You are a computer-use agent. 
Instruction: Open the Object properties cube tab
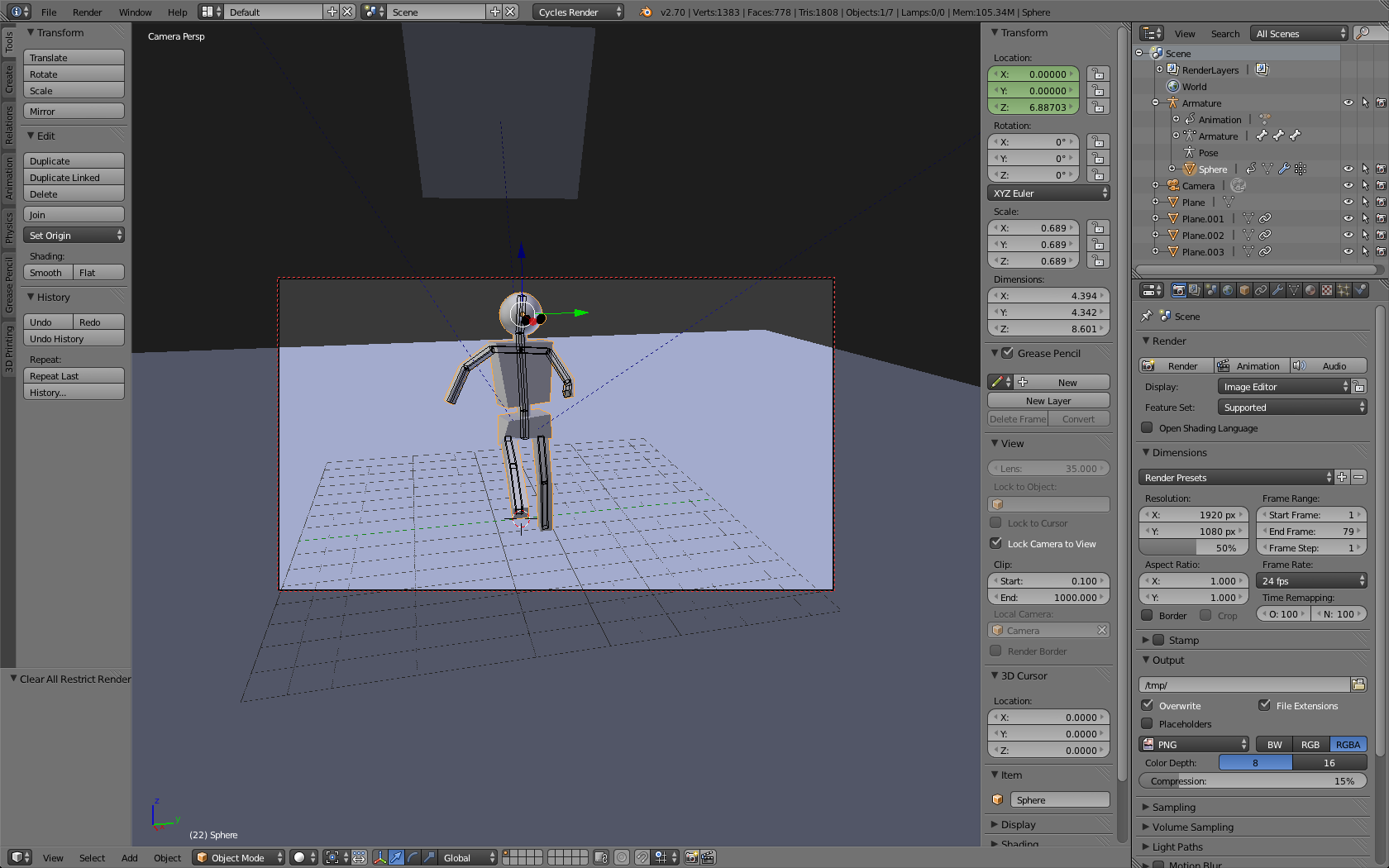click(1244, 290)
